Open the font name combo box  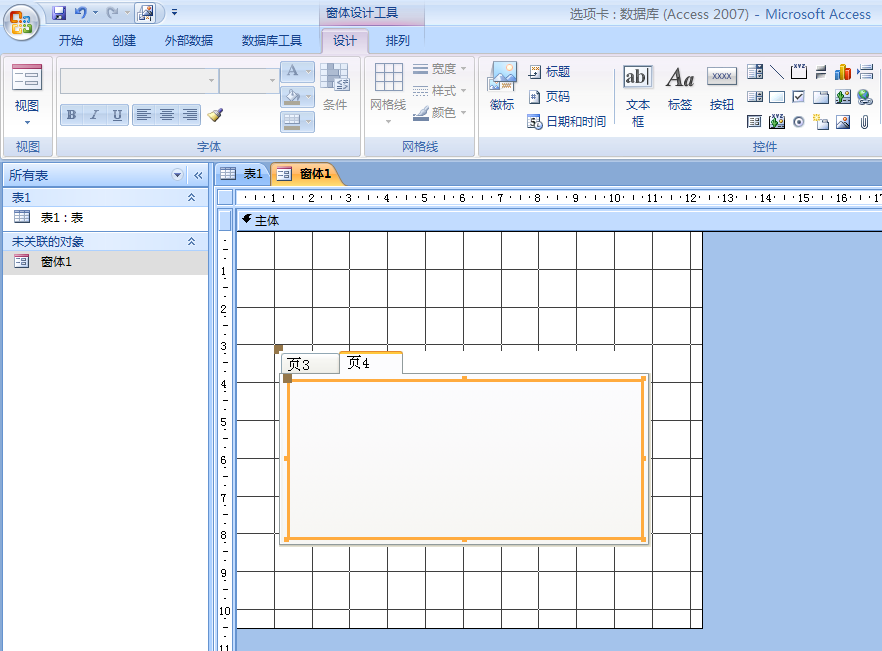pos(138,81)
